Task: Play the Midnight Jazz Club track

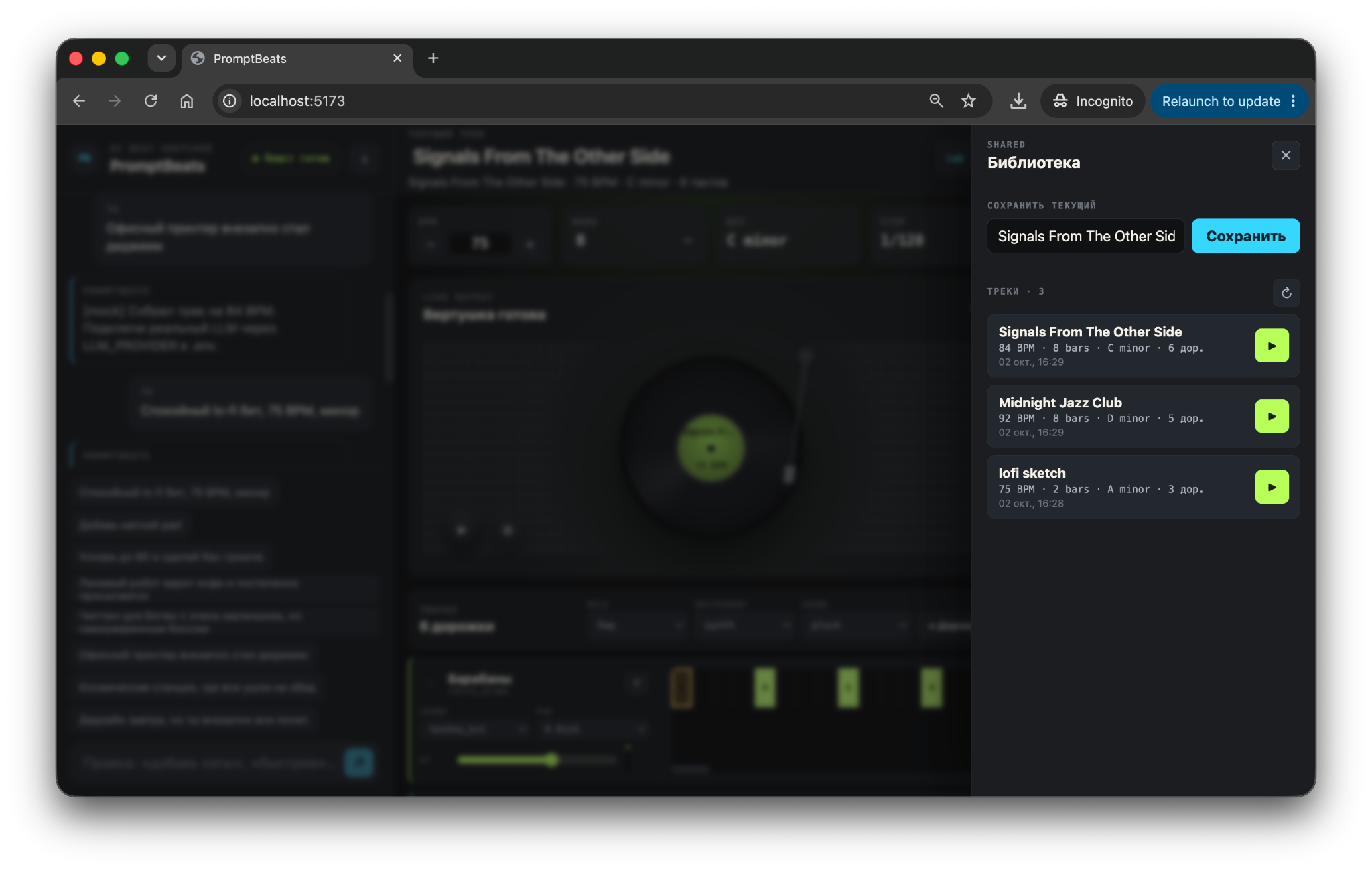Action: pyautogui.click(x=1272, y=416)
